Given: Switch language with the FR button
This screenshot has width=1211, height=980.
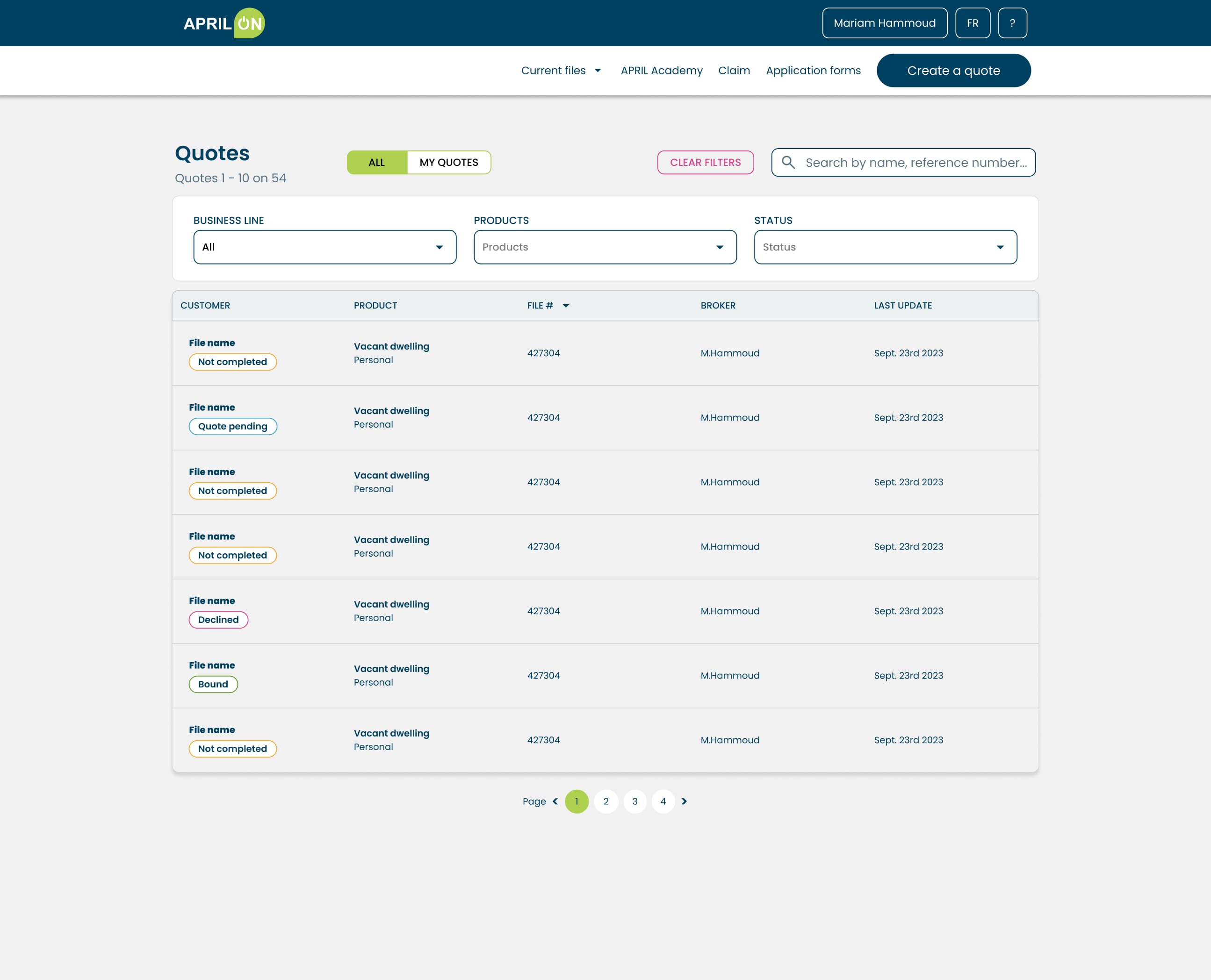Looking at the screenshot, I should (x=972, y=23).
